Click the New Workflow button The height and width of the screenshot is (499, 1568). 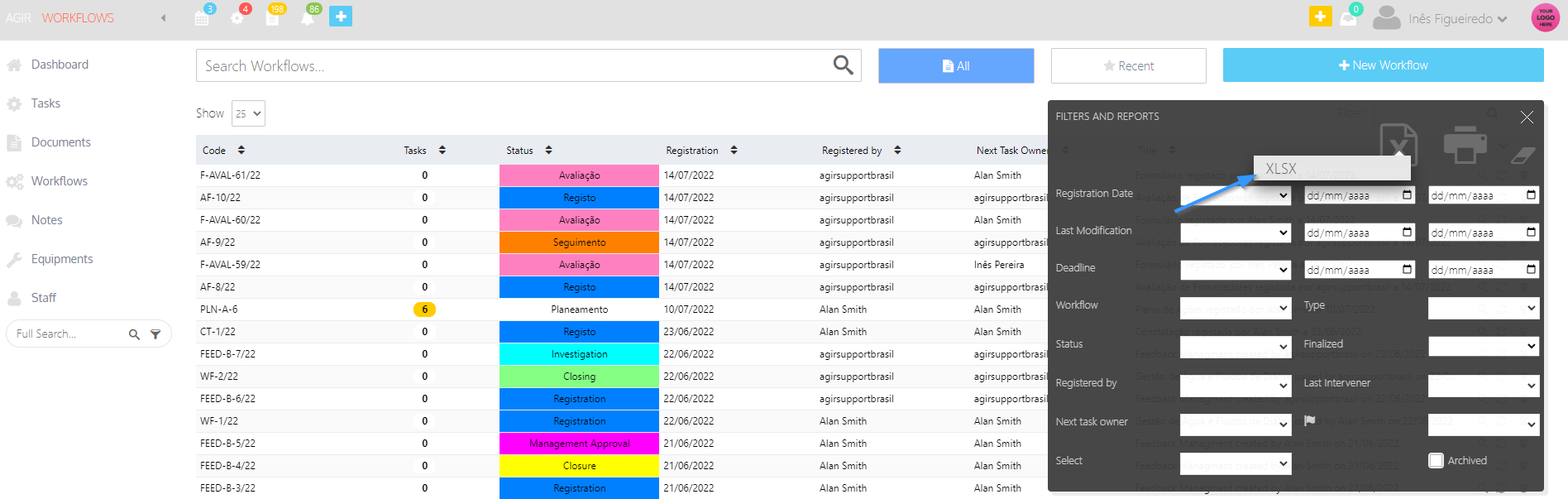click(1383, 65)
